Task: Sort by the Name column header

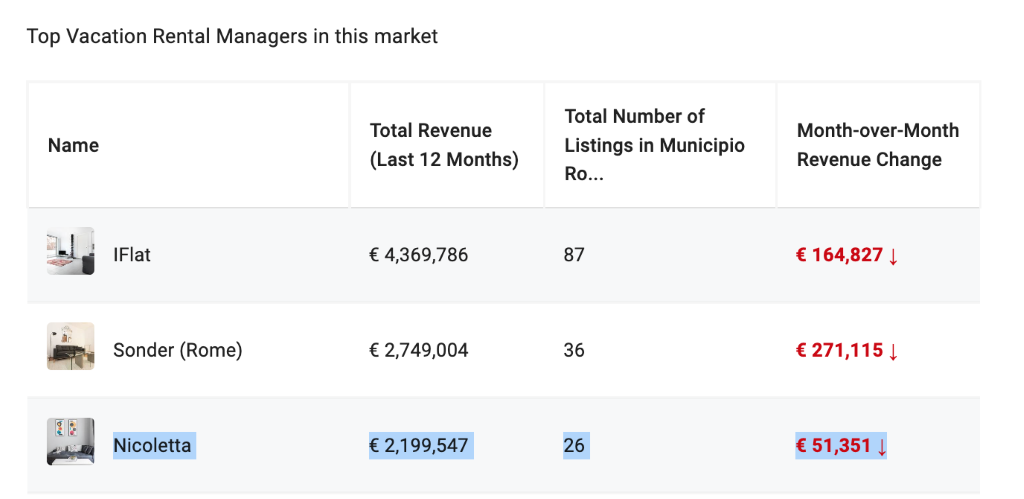Action: [74, 145]
